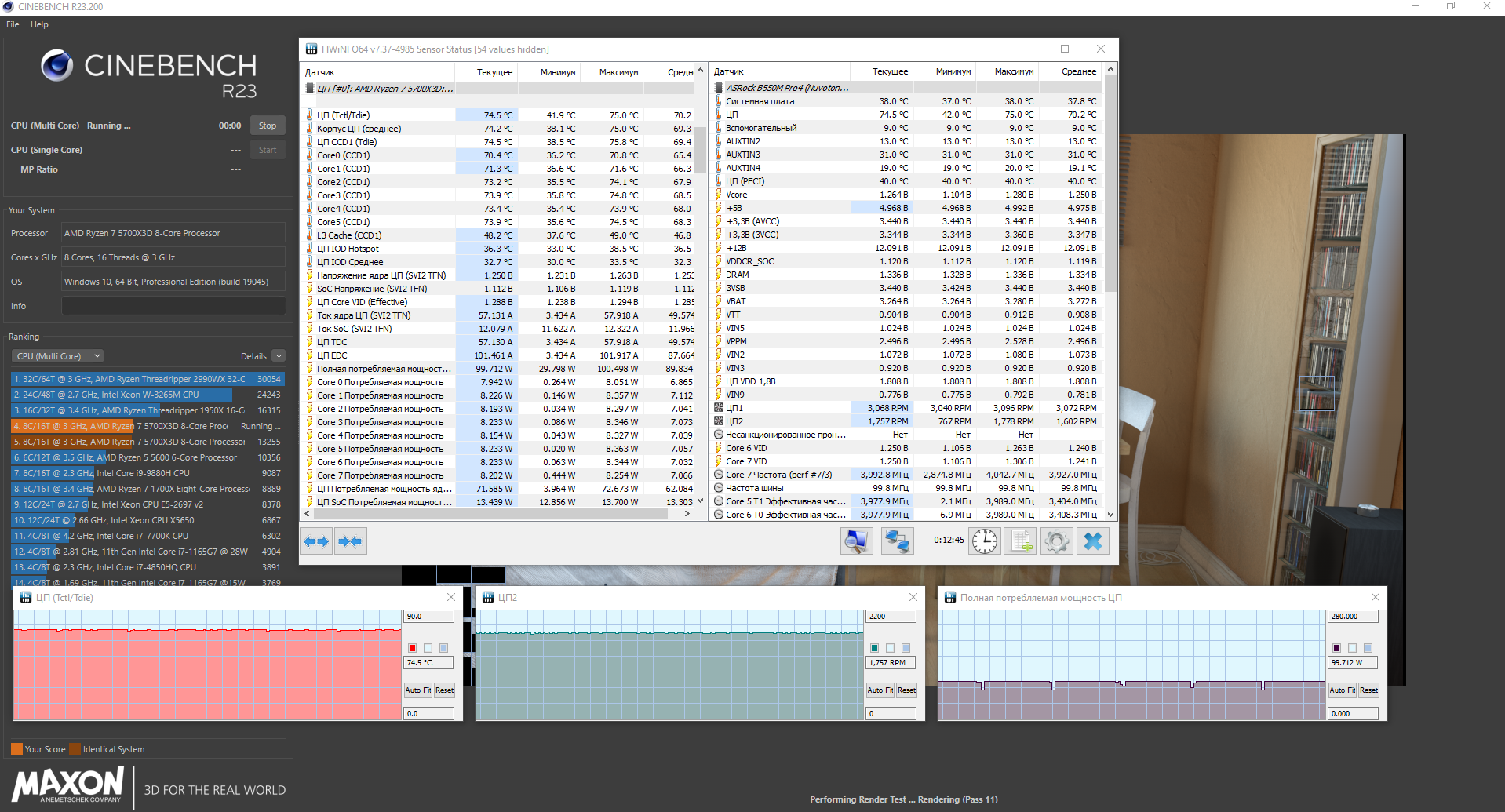Click the document with green plus icon

point(1021,541)
